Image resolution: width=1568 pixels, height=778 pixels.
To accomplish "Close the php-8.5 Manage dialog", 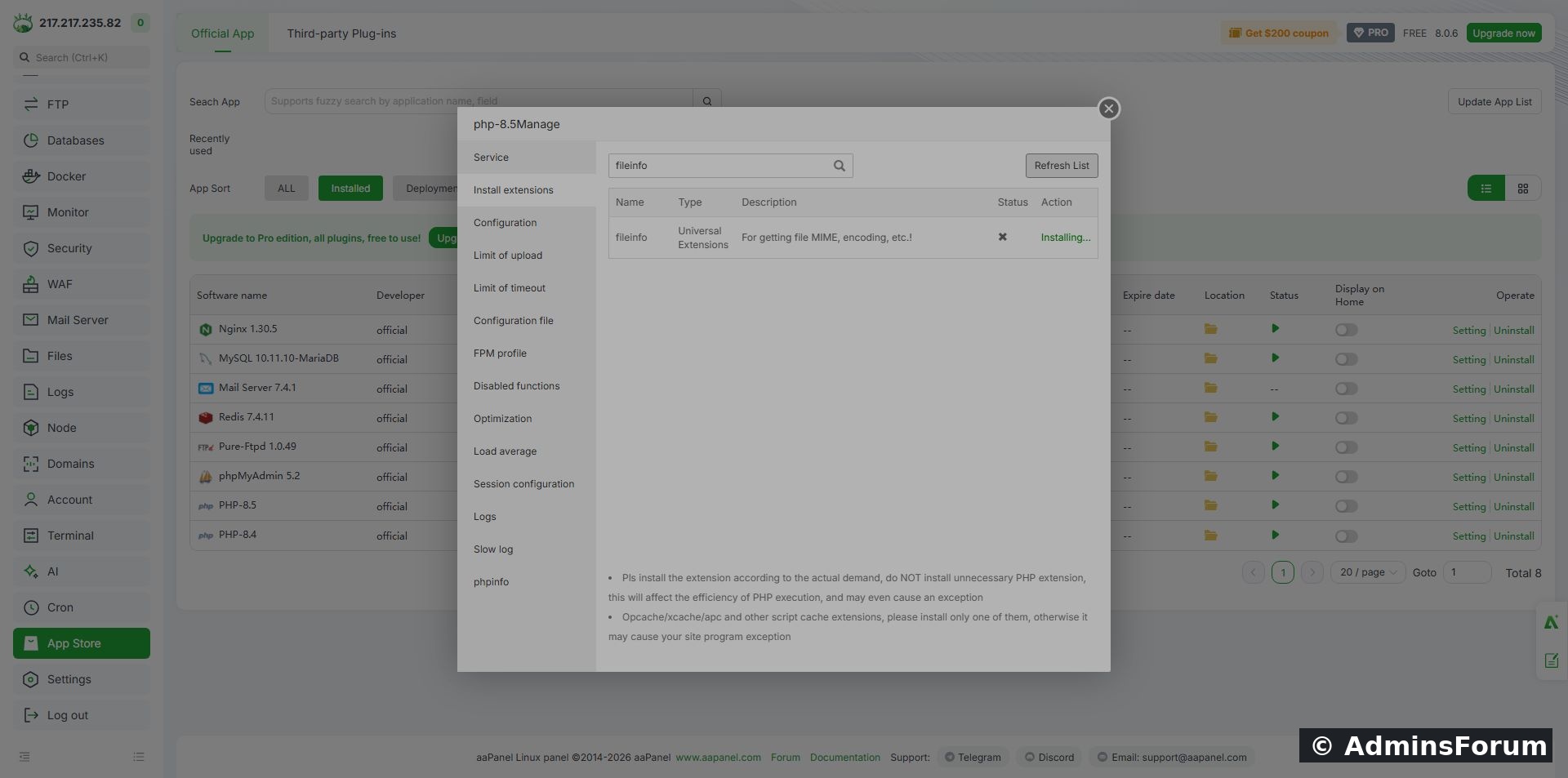I will 1108,109.
